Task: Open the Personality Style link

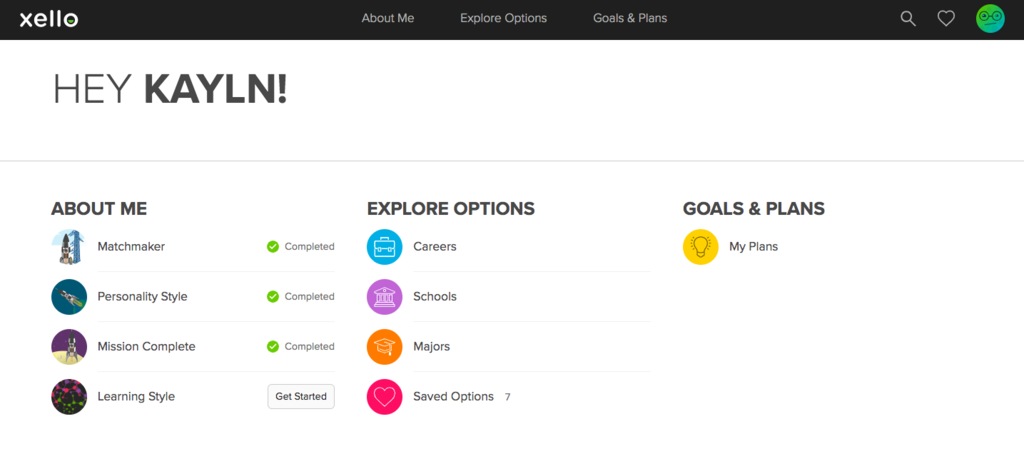Action: (142, 297)
